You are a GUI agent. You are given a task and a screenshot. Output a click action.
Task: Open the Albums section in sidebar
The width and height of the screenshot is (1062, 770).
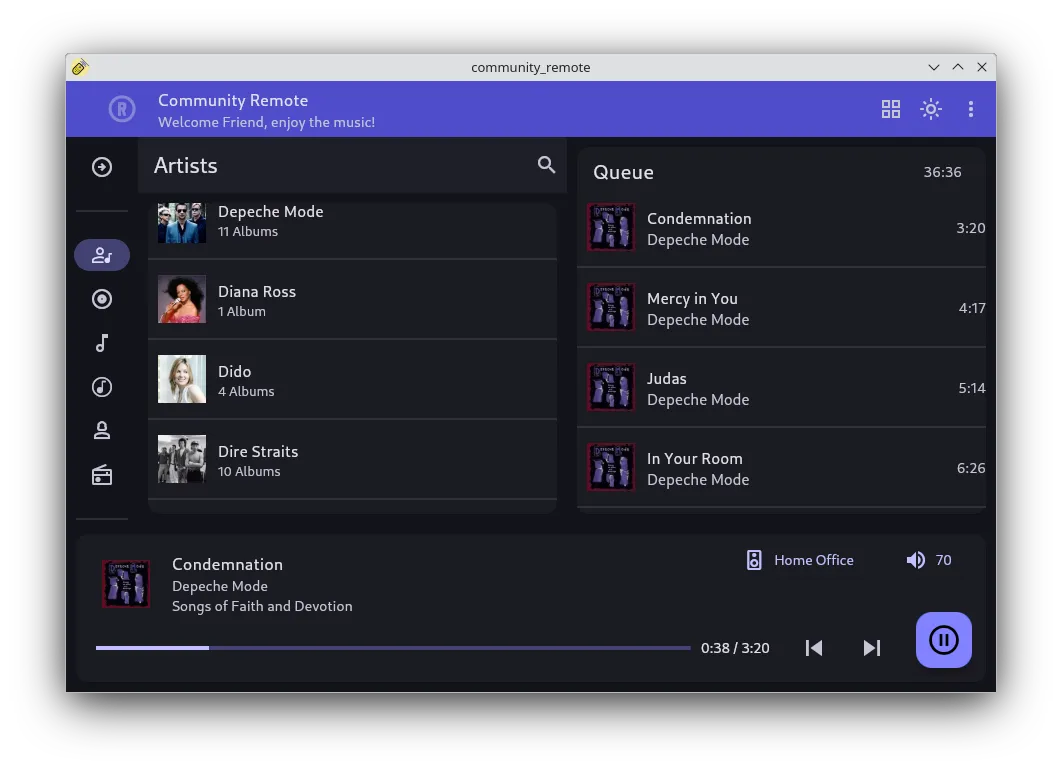(x=102, y=299)
